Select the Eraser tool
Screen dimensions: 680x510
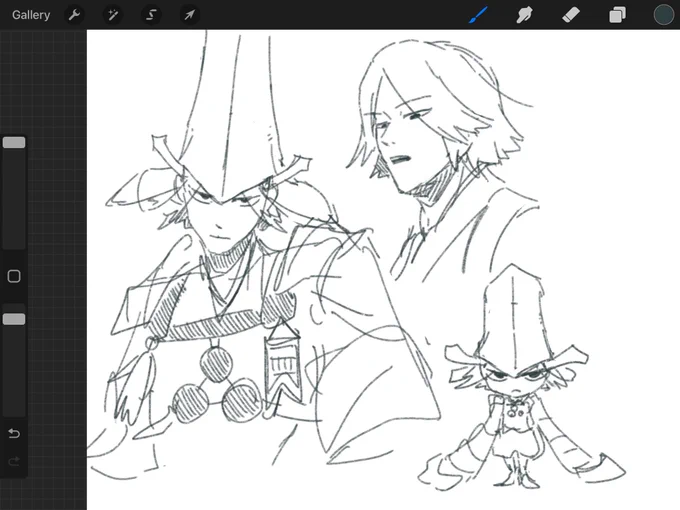tap(571, 15)
